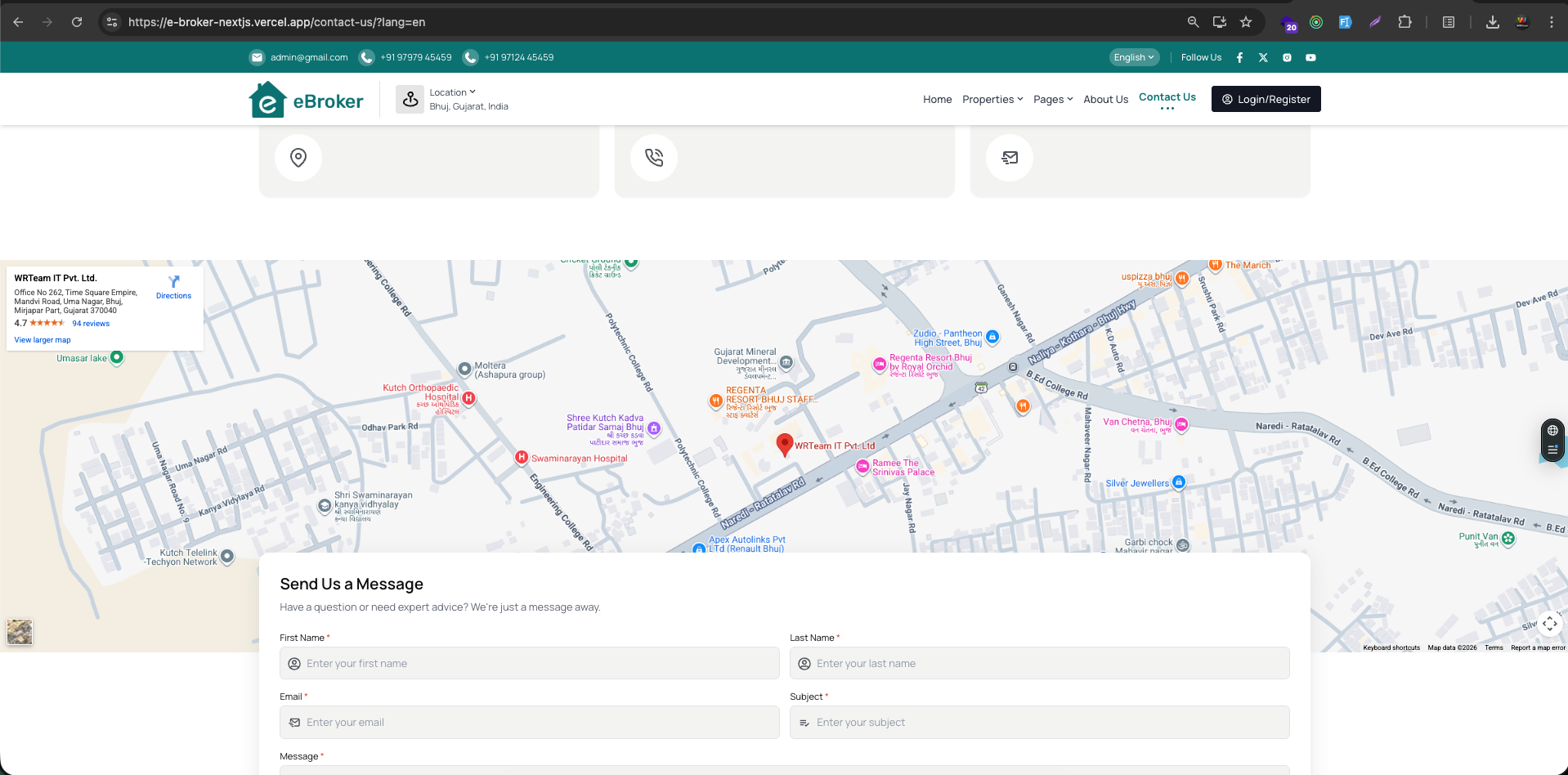Image resolution: width=1568 pixels, height=775 pixels.
Task: Expand the Pages dropdown menu
Action: [1053, 99]
